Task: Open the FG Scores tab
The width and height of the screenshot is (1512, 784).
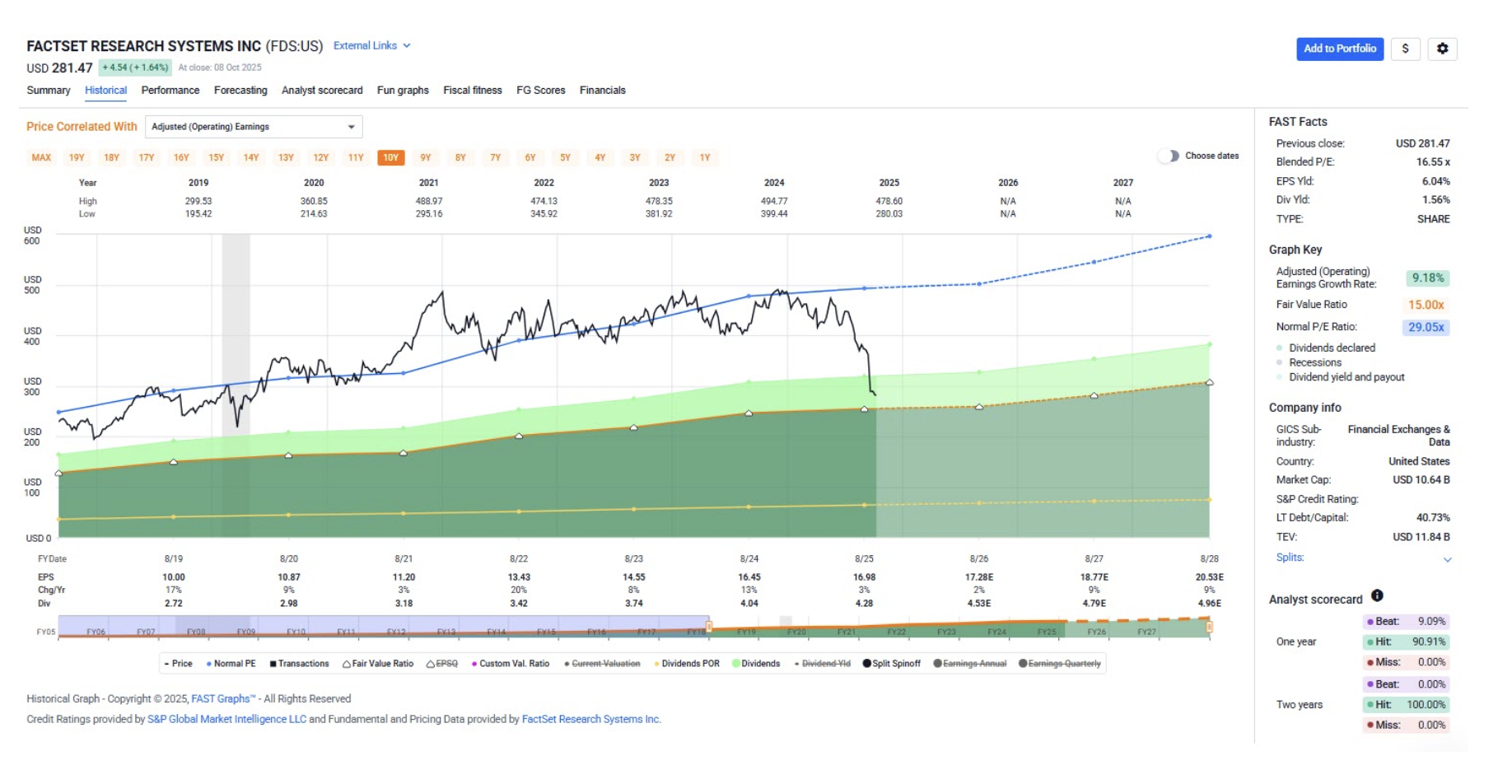Action: pos(541,91)
